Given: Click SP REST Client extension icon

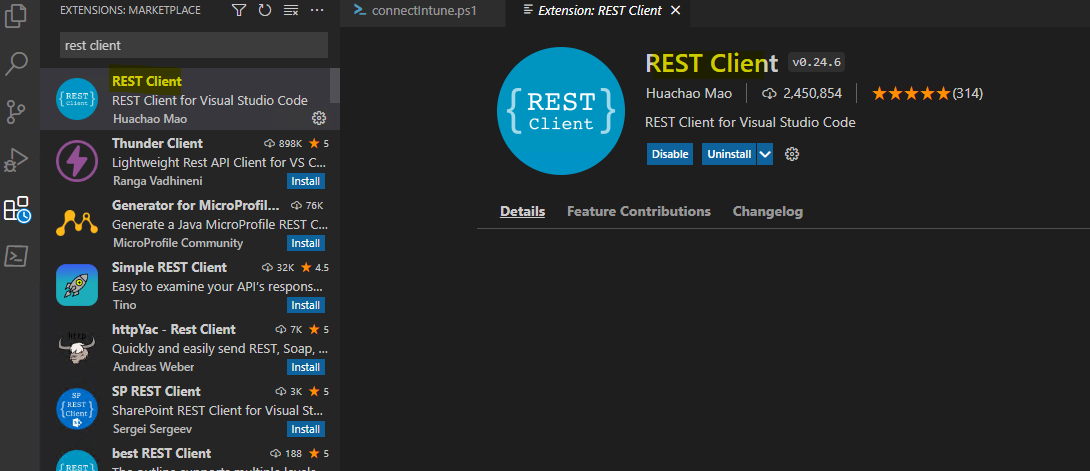Looking at the screenshot, I should (76, 408).
